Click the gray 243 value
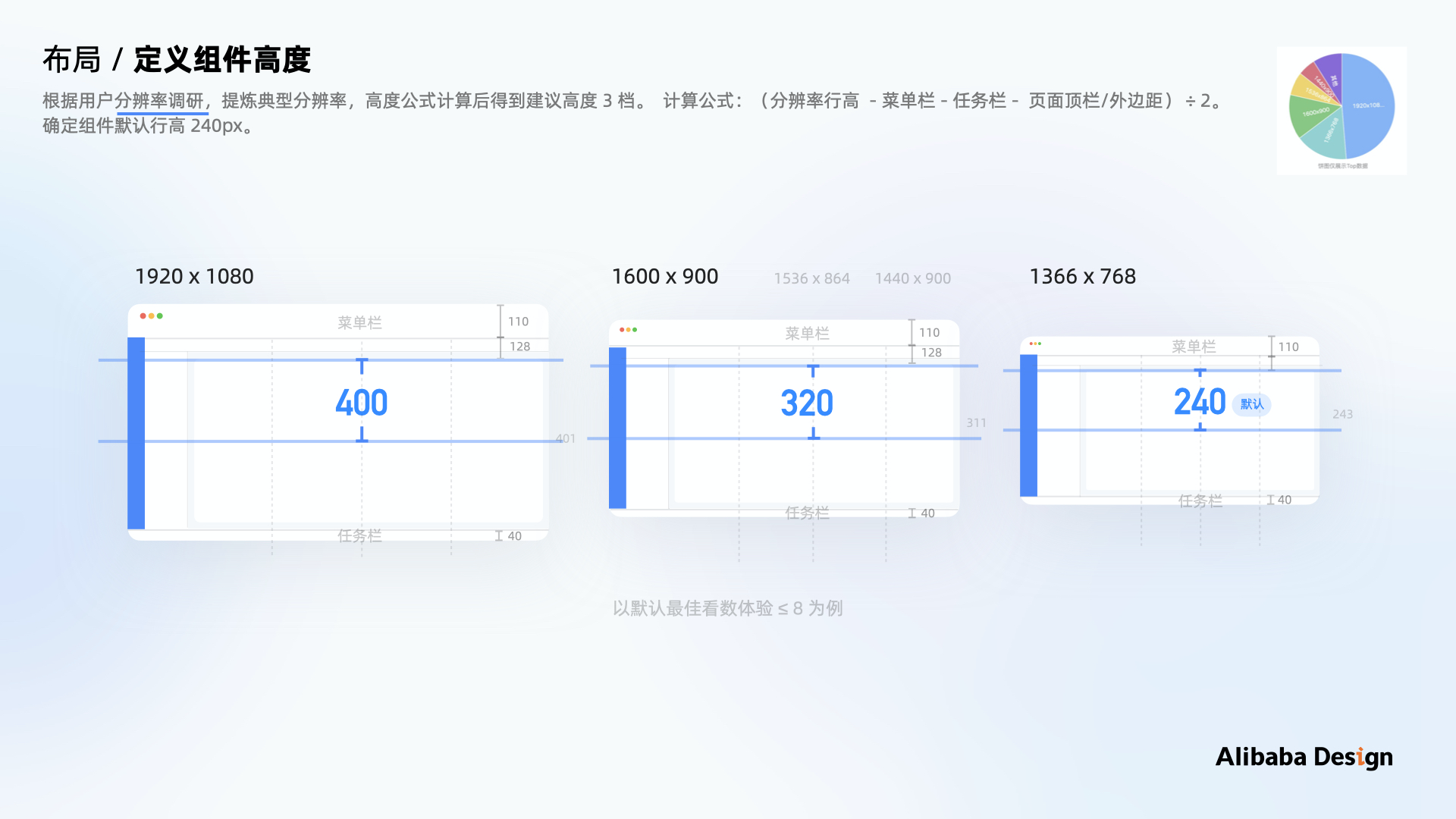This screenshot has width=1456, height=819. pyautogui.click(x=1343, y=414)
